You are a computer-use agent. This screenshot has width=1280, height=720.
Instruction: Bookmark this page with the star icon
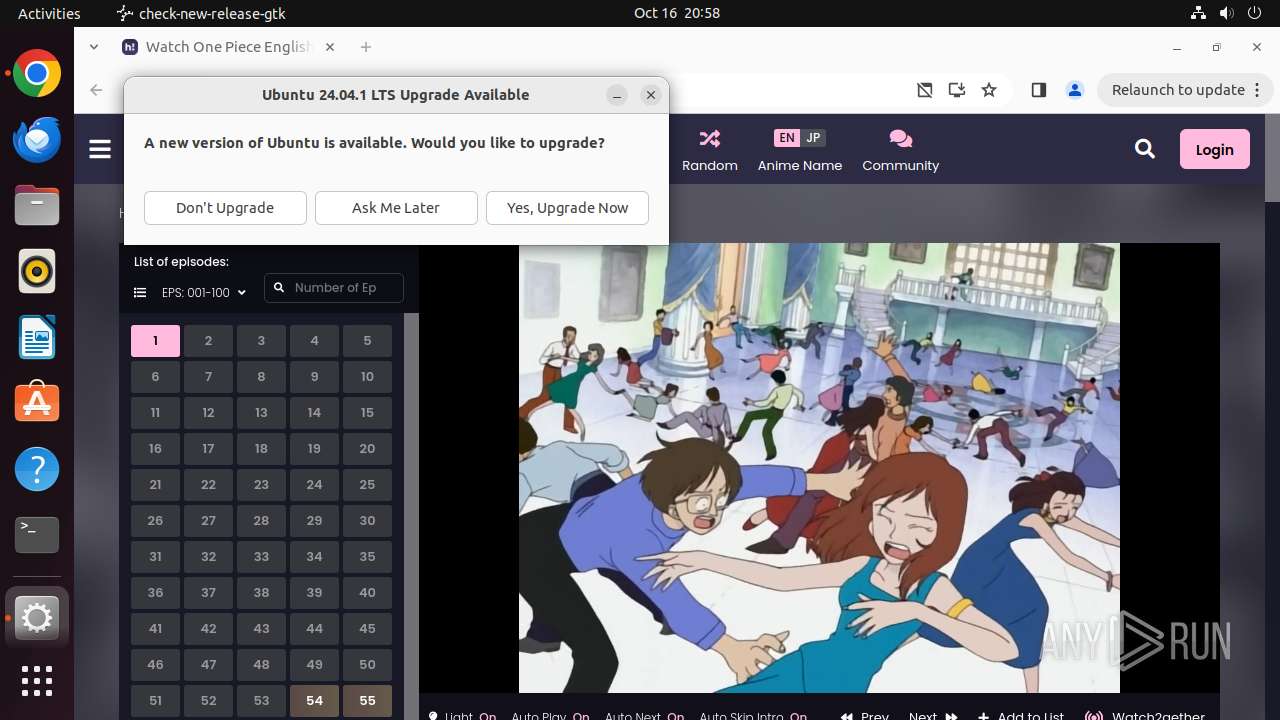[989, 90]
